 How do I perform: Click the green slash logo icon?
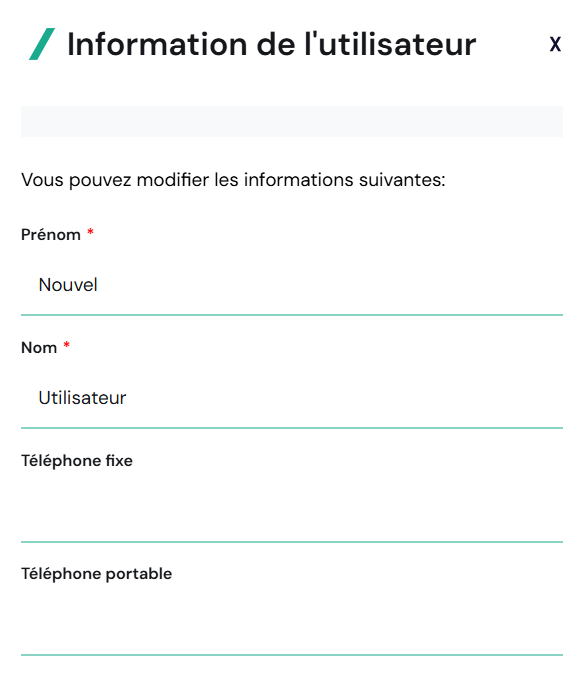point(42,44)
